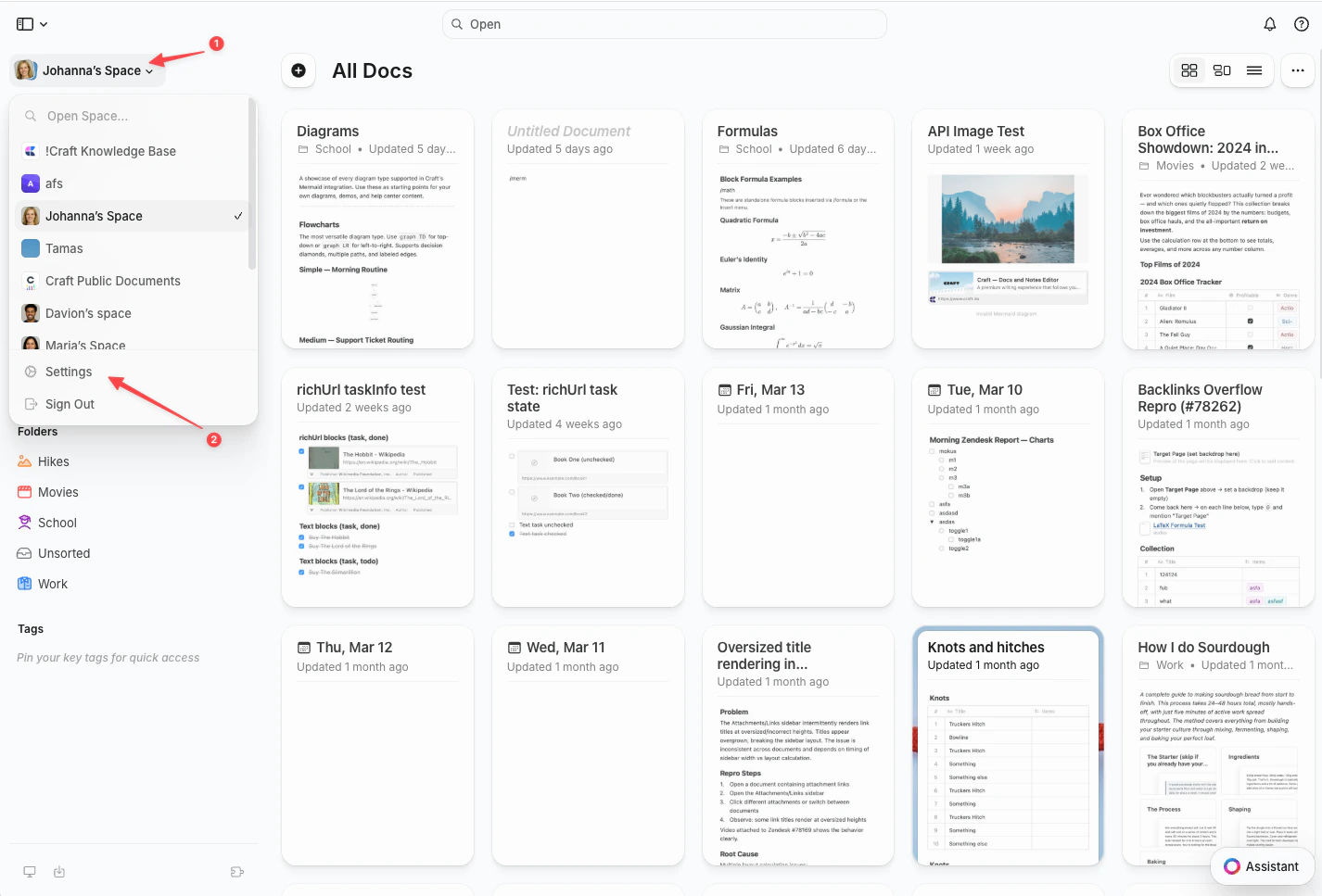The height and width of the screenshot is (896, 1322).
Task: Switch to card-list view
Action: point(1222,70)
